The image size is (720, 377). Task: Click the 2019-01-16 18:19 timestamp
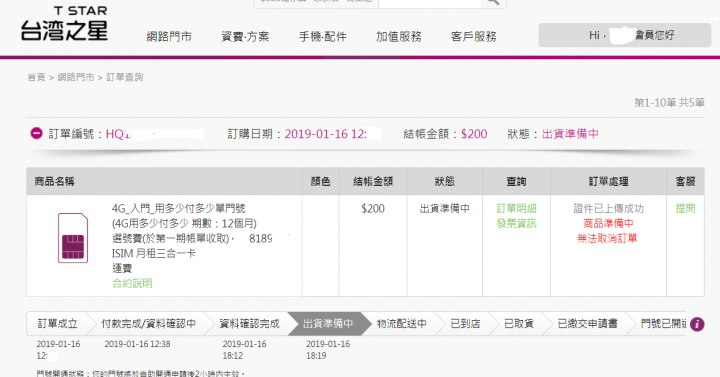click(328, 349)
